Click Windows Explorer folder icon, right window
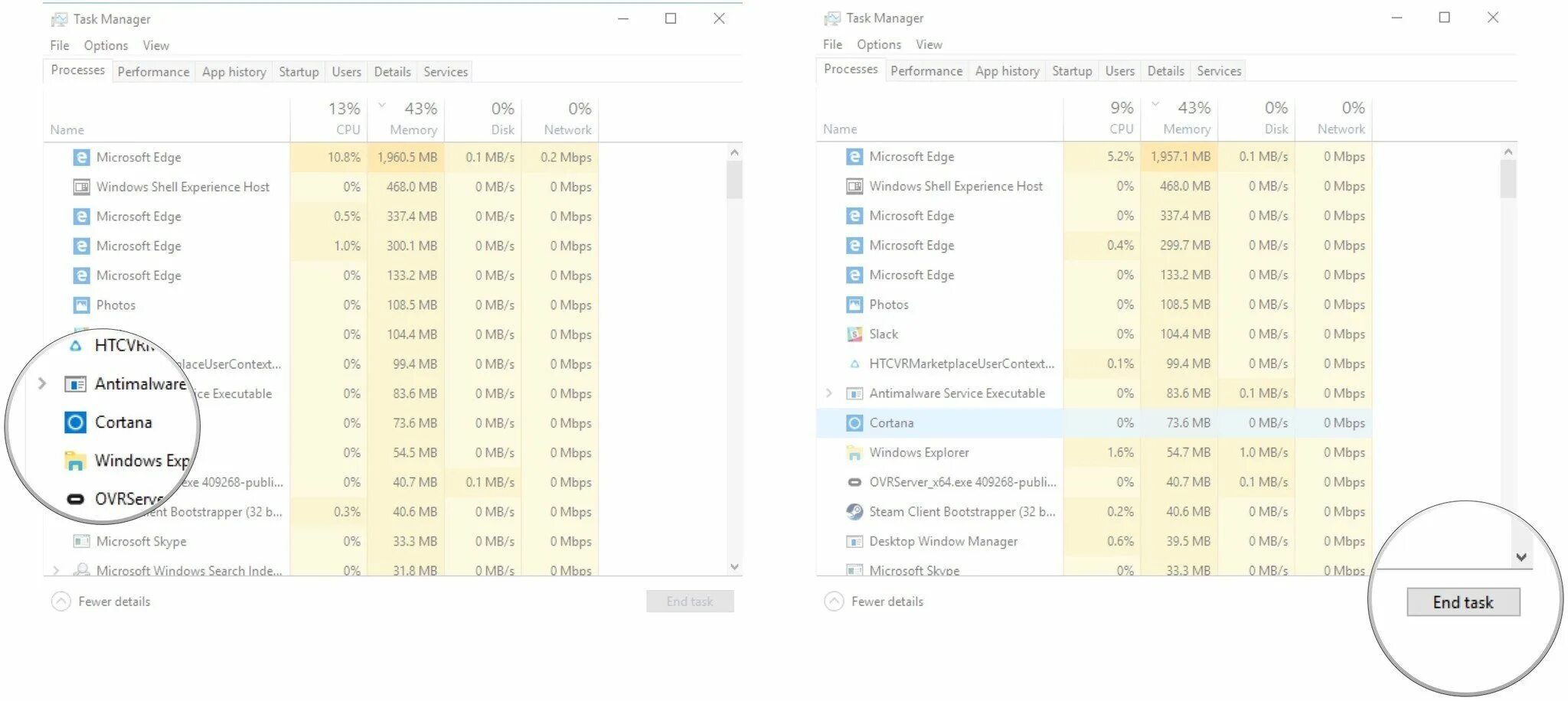 tap(854, 453)
